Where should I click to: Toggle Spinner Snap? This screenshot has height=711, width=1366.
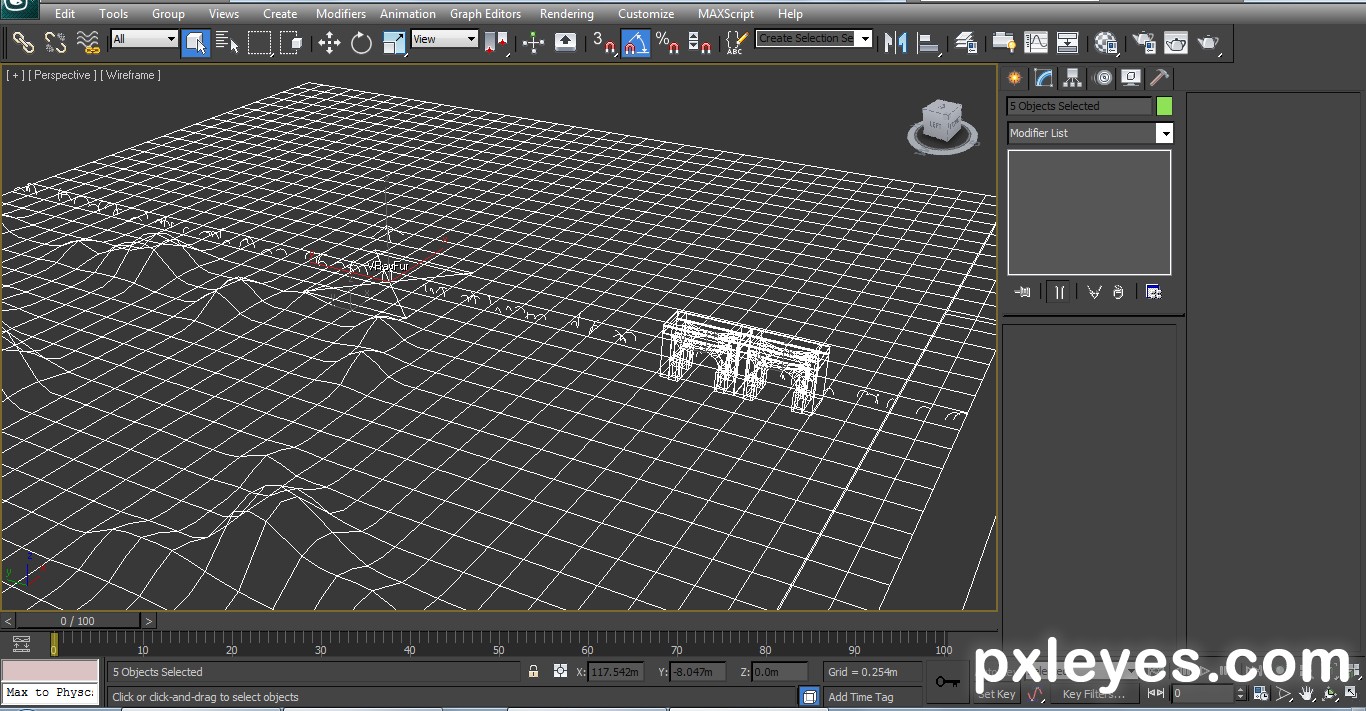(x=700, y=42)
